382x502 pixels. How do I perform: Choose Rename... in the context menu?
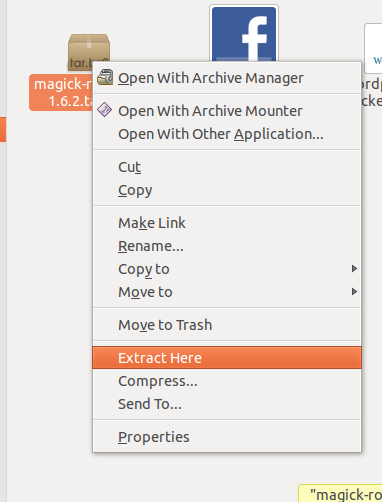pos(227,246)
